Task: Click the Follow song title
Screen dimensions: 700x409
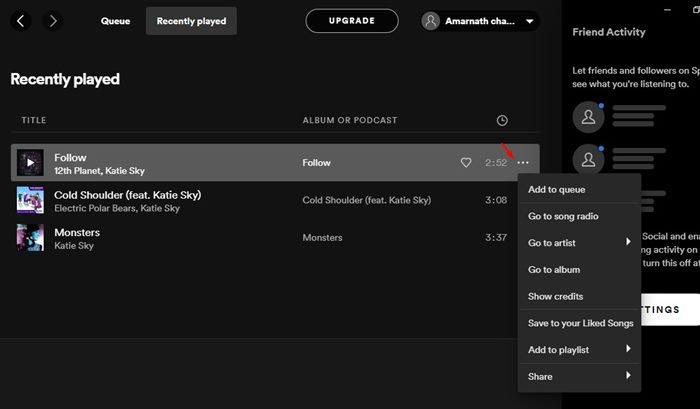Action: pos(70,158)
